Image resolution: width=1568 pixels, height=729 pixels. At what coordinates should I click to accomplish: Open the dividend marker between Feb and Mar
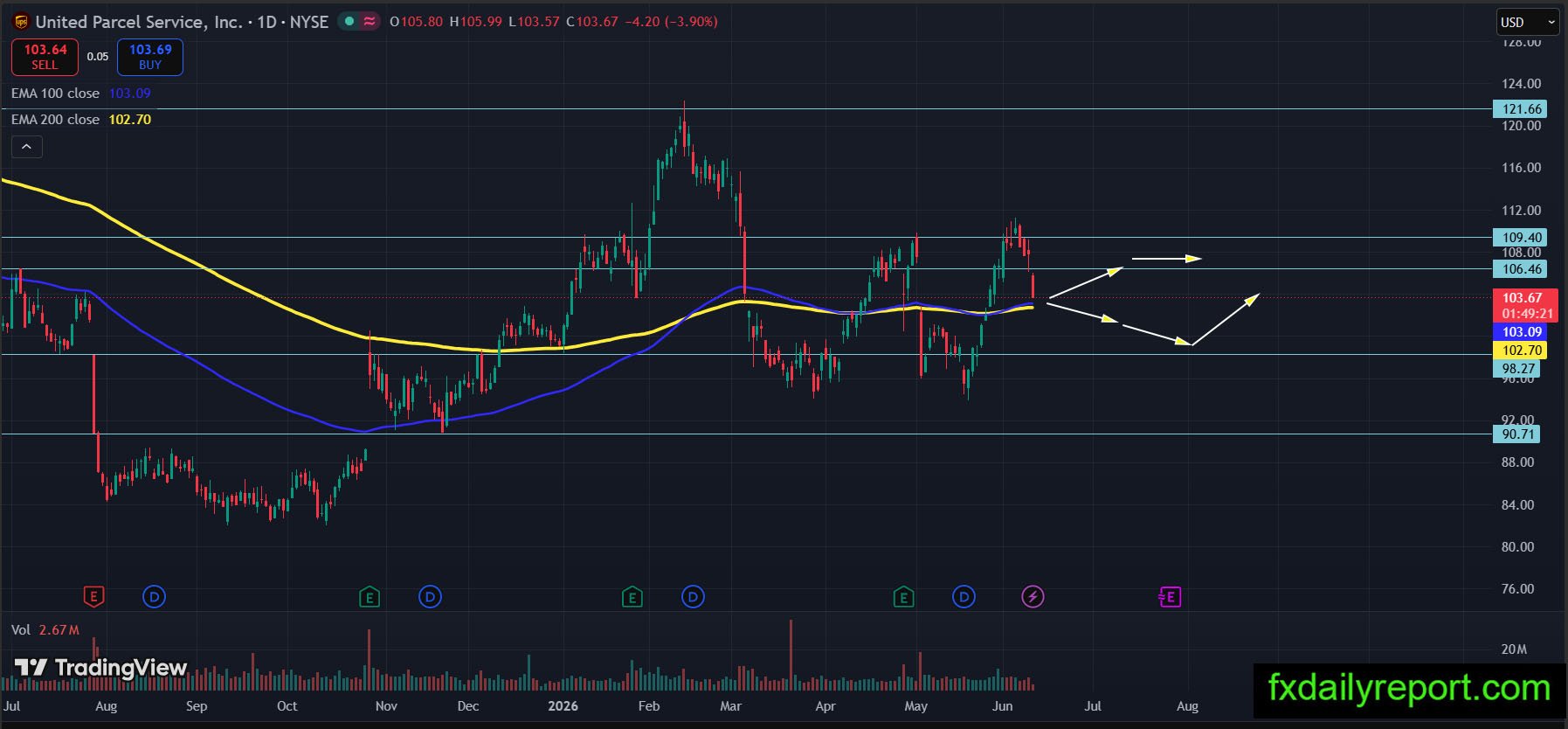(693, 597)
